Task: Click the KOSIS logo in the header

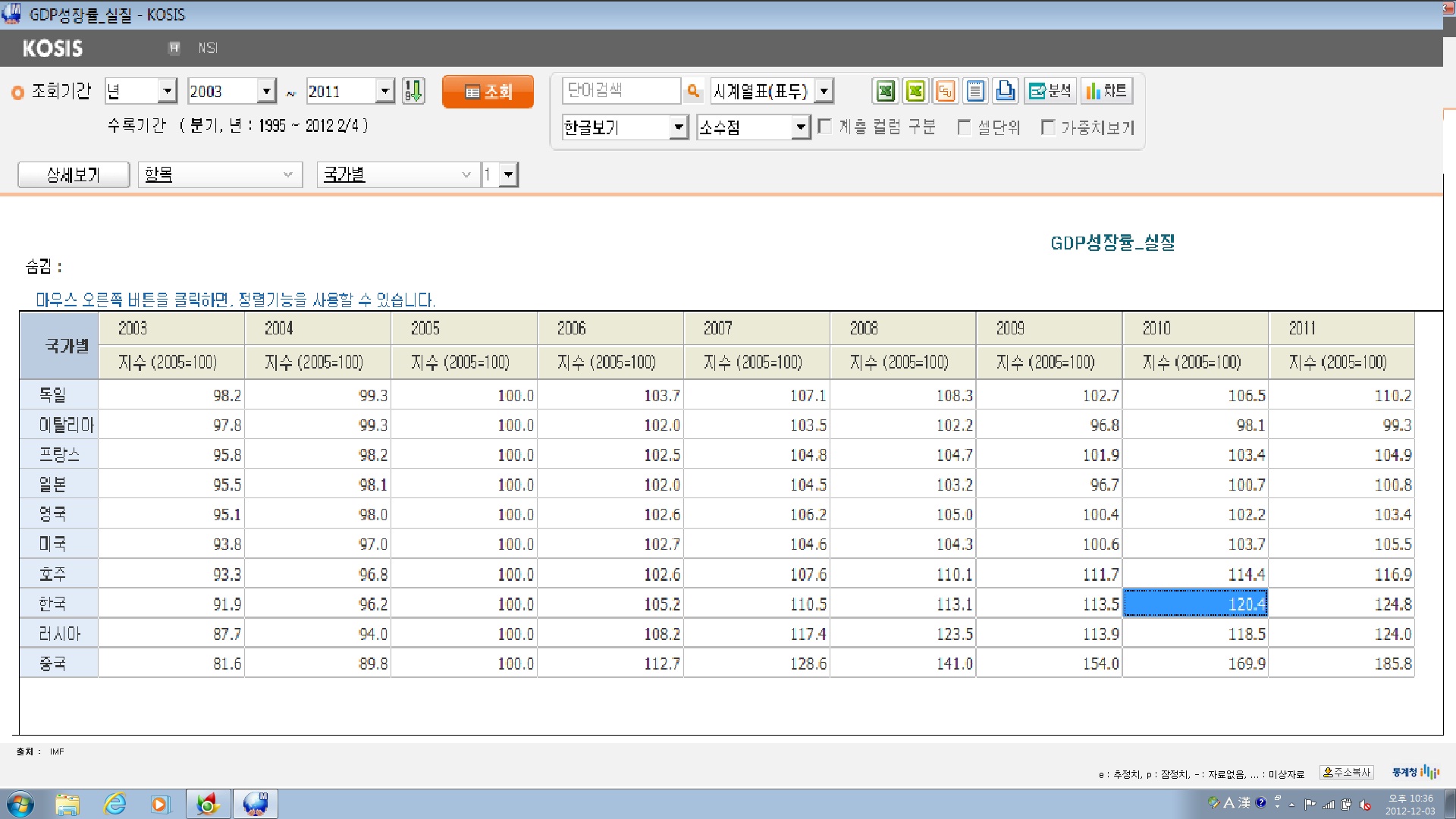Action: [x=52, y=49]
